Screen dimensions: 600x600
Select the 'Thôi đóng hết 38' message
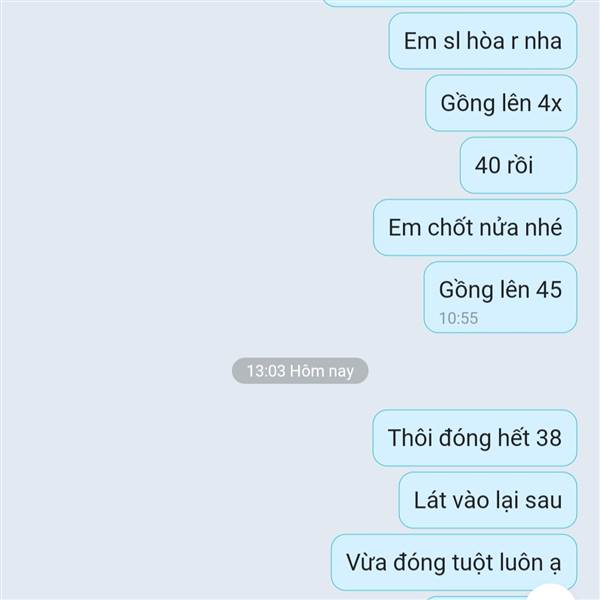[474, 438]
